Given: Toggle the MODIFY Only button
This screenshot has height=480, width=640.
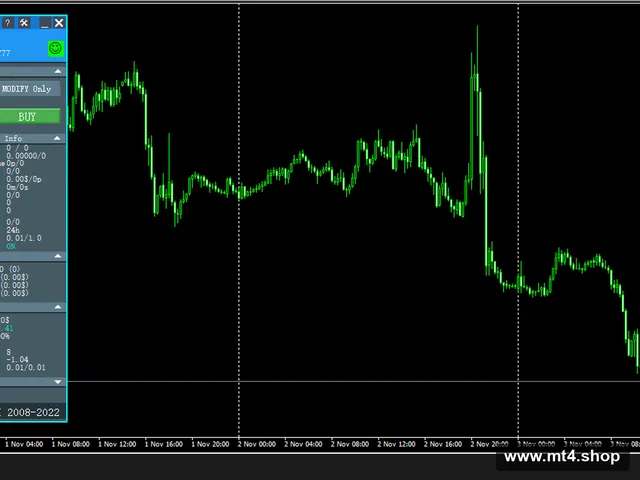Looking at the screenshot, I should (29, 89).
